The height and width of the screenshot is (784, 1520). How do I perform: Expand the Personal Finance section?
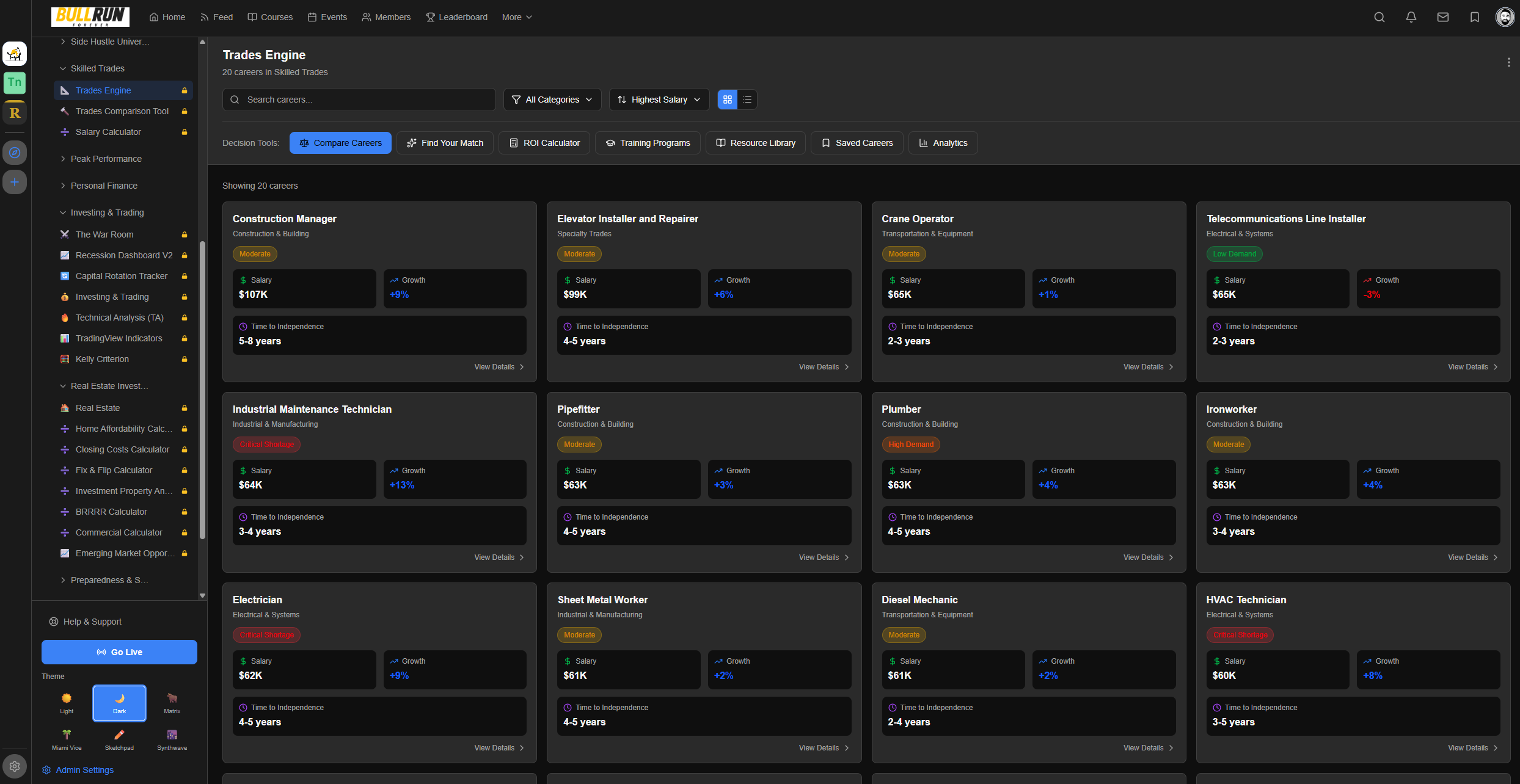pyautogui.click(x=104, y=185)
